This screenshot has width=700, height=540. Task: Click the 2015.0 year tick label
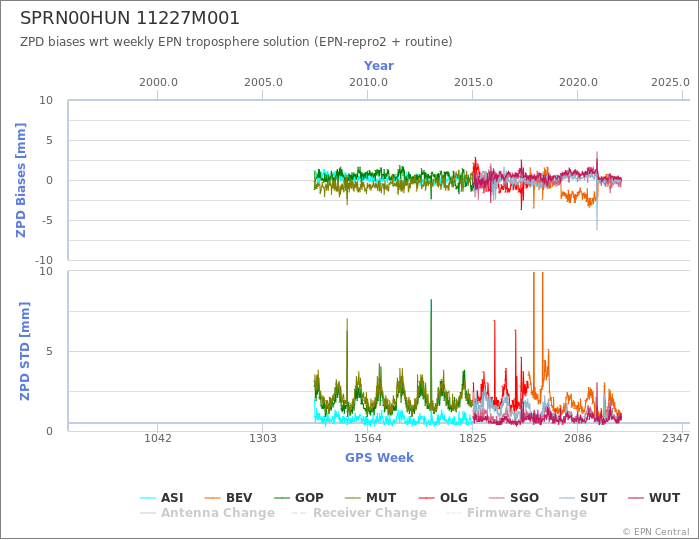tap(473, 83)
